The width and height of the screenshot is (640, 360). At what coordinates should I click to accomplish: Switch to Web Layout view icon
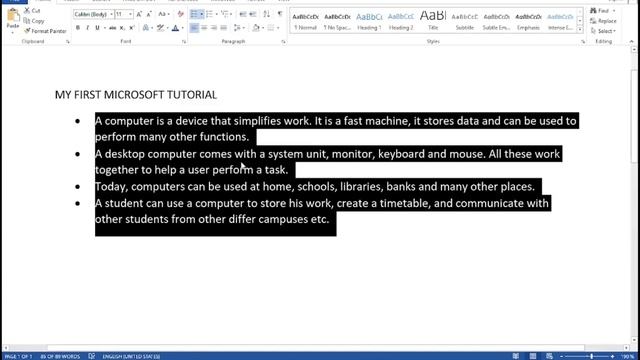click(549, 356)
